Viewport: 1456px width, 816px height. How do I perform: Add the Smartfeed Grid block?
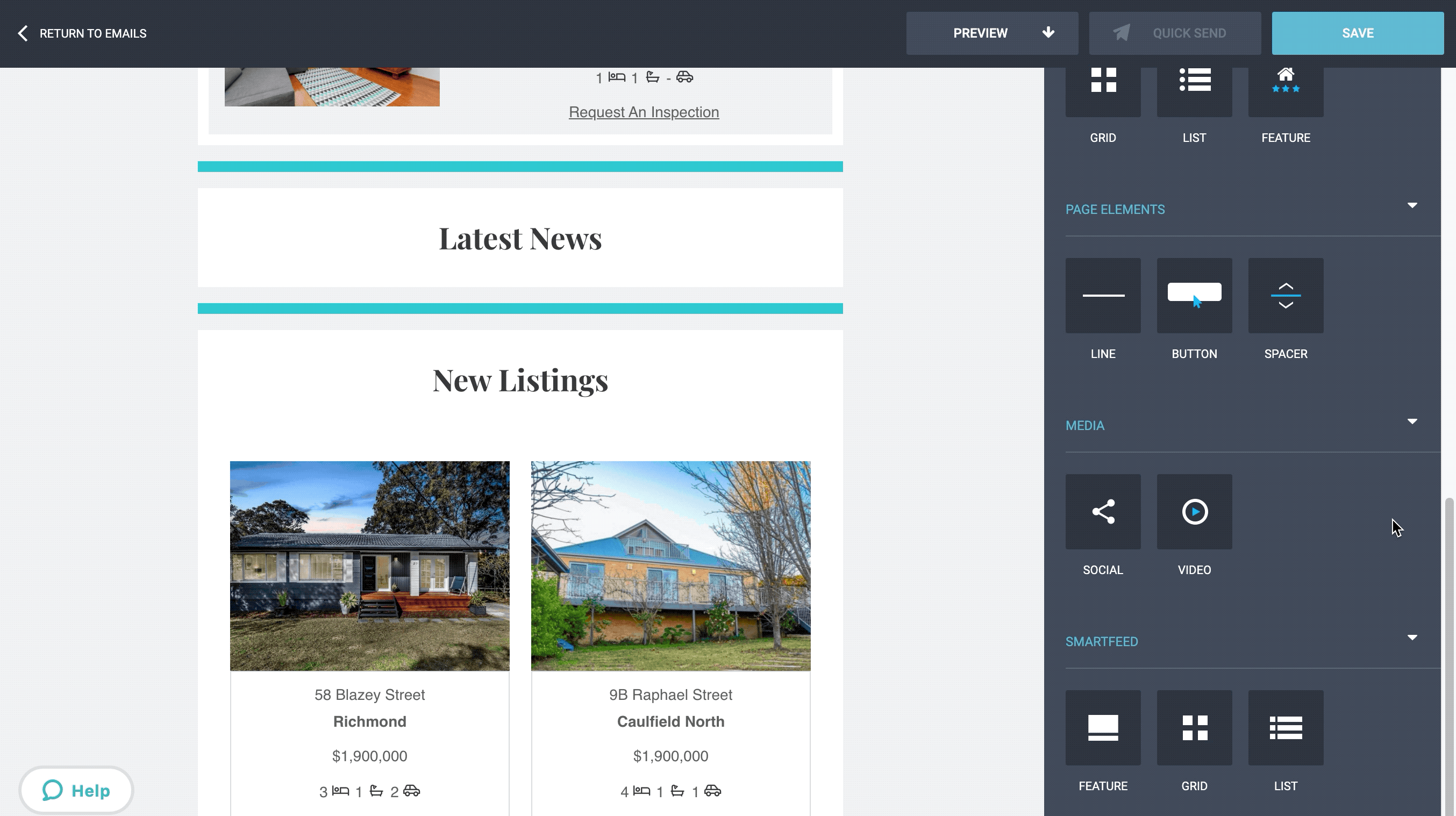click(x=1194, y=727)
